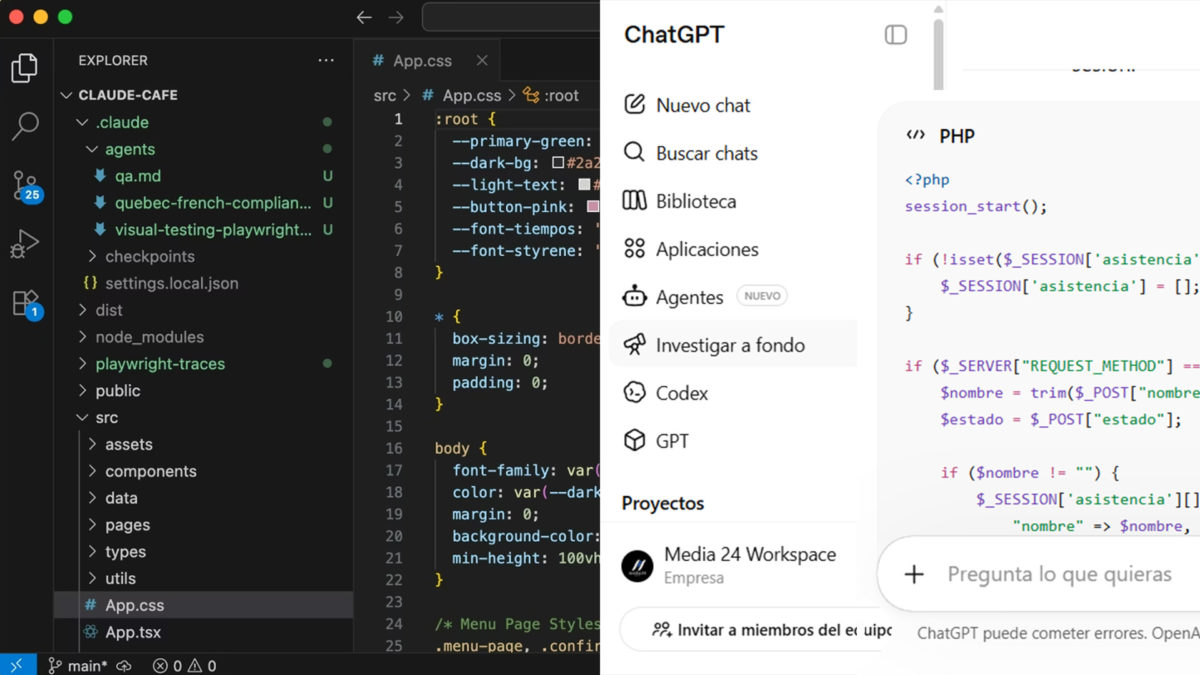Click the Pregunta lo que quieras input

click(x=1060, y=575)
